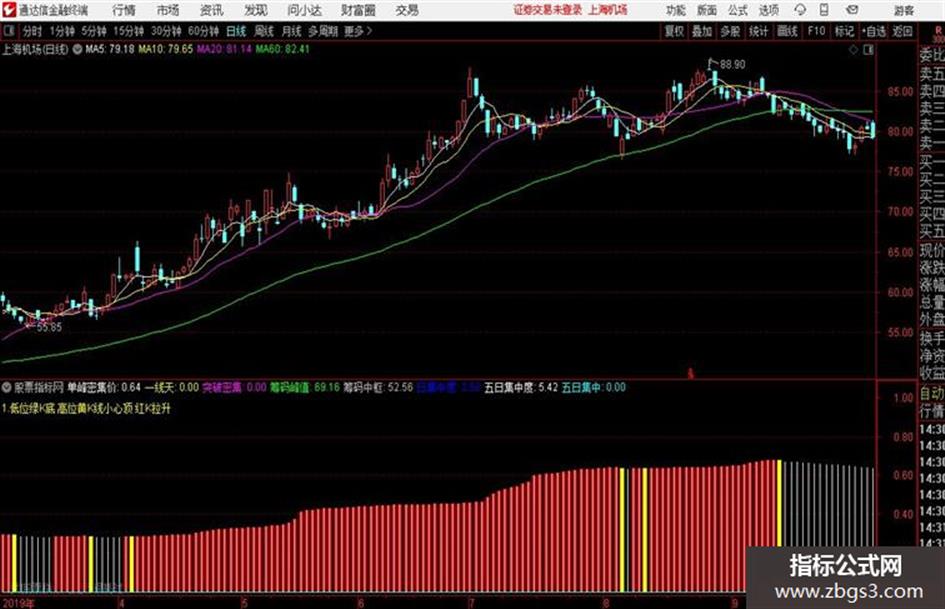Toggle the left panel icon beside 分时
Image resolution: width=945 pixels, height=609 pixels.
click(9, 31)
